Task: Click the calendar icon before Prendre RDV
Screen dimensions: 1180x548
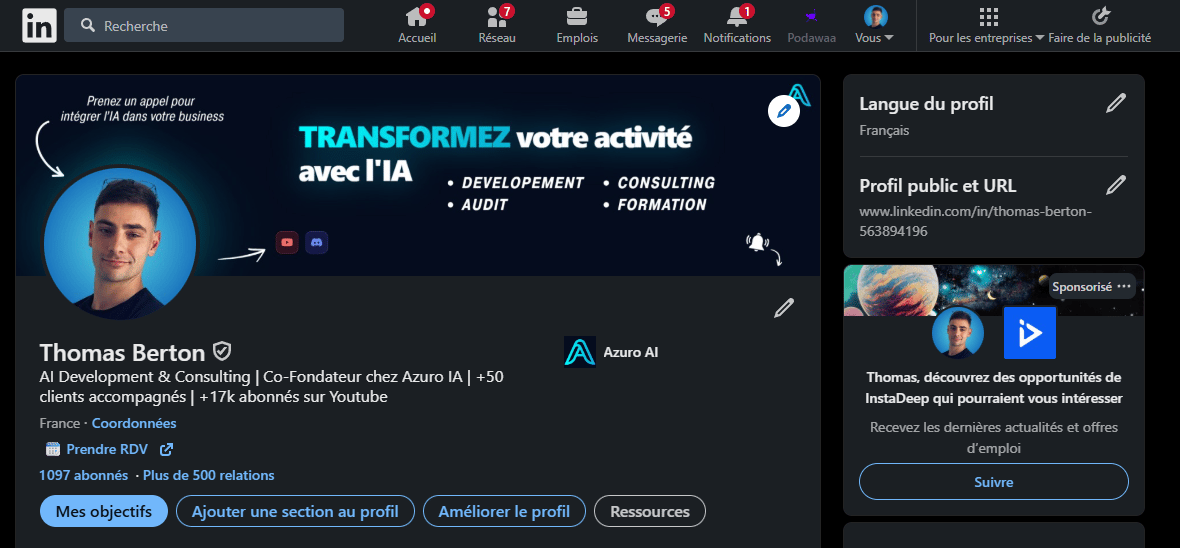Action: 53,449
